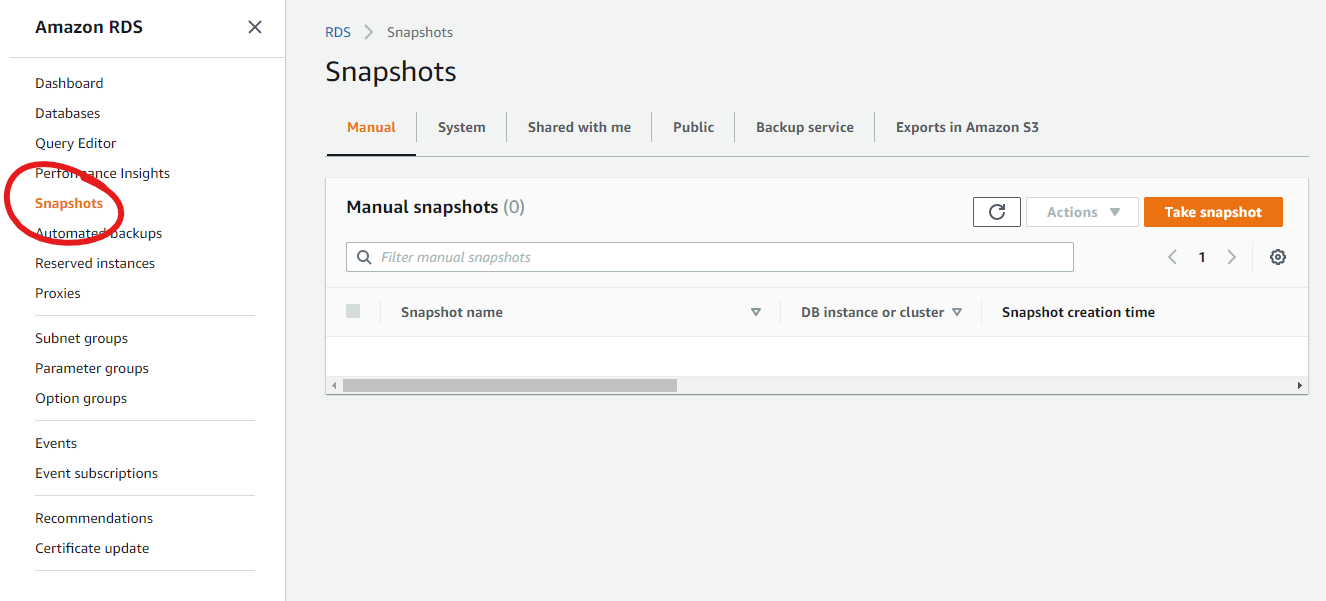Image resolution: width=1326 pixels, height=601 pixels.
Task: Refresh the manual snapshots list
Action: click(996, 212)
